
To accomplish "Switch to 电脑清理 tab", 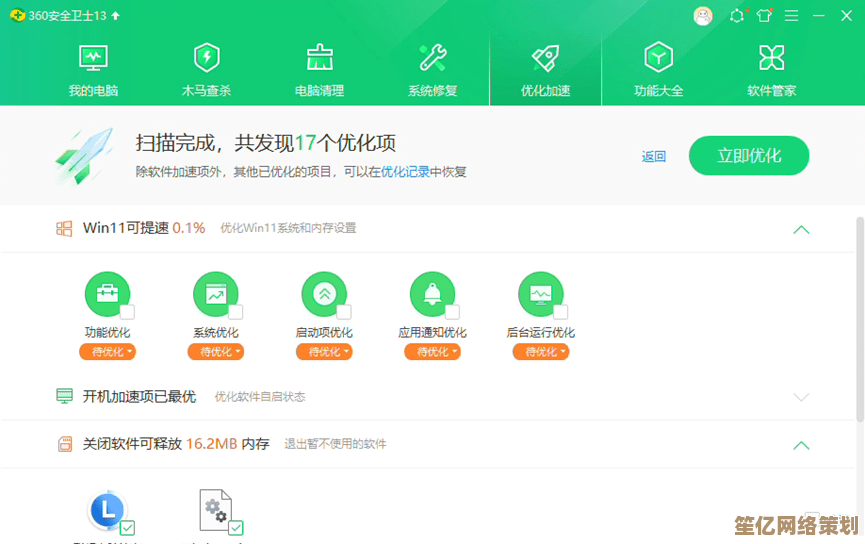I will (x=319, y=71).
